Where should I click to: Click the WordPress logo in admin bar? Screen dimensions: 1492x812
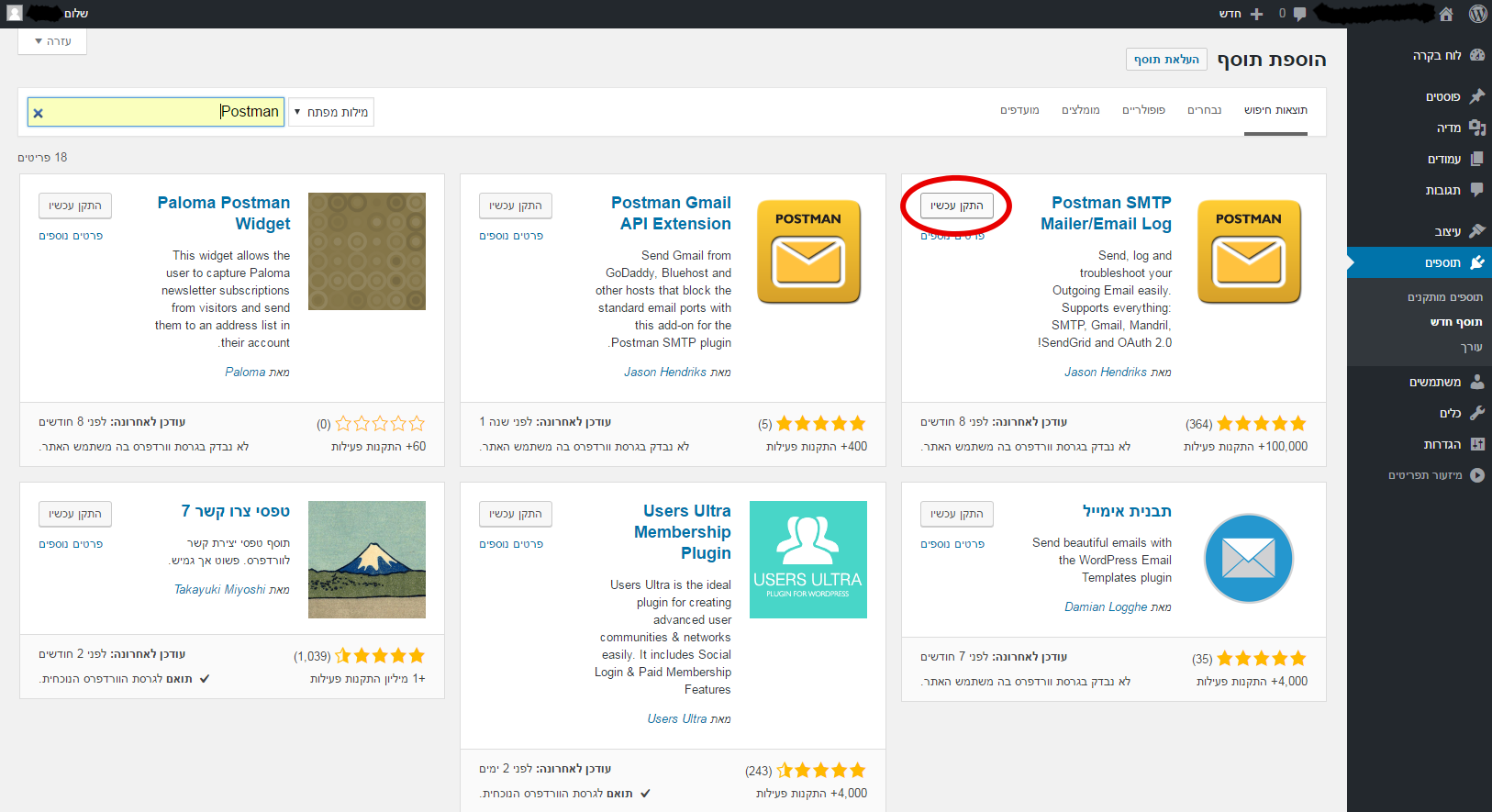tap(1477, 14)
